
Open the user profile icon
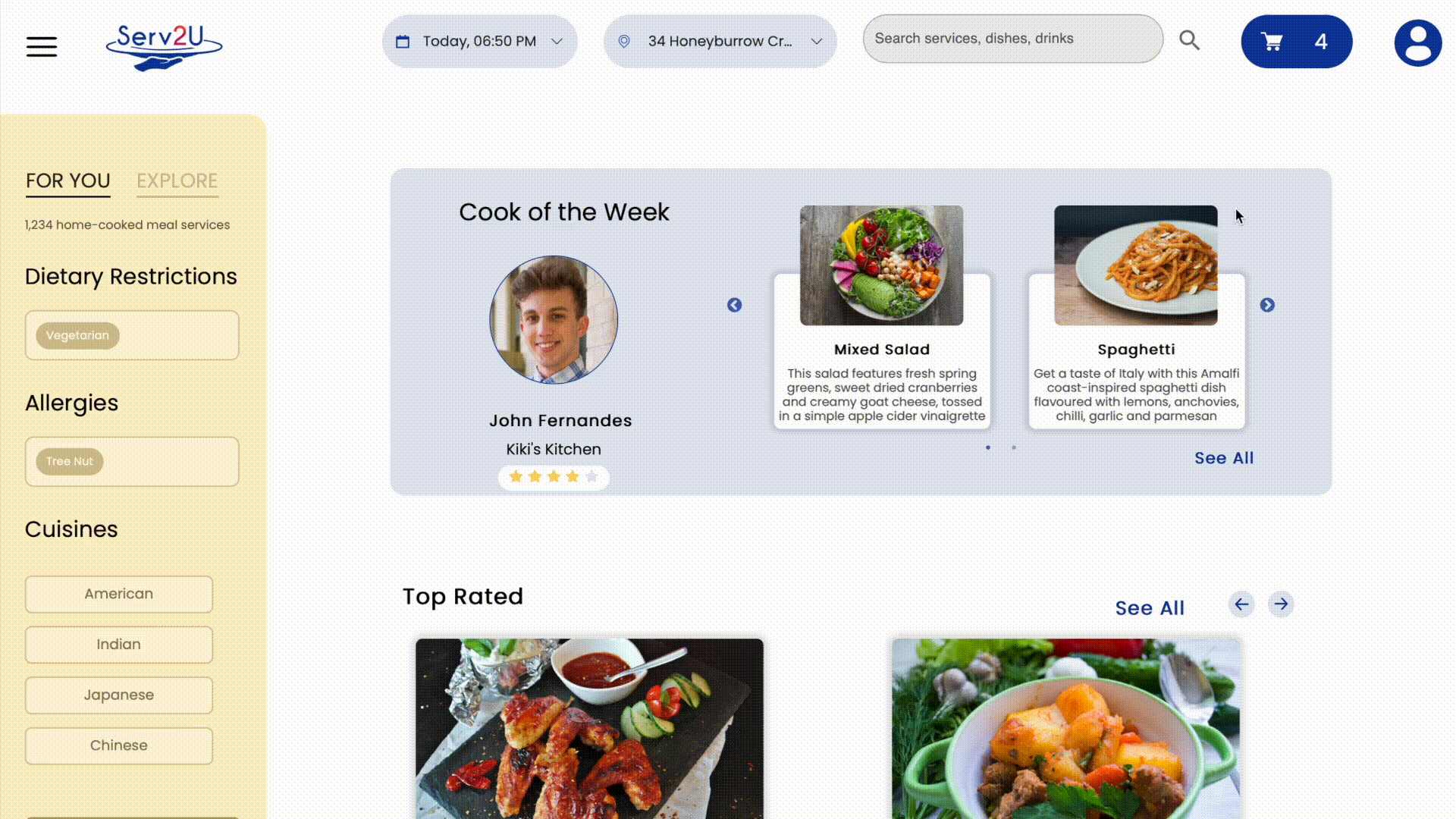tap(1417, 43)
